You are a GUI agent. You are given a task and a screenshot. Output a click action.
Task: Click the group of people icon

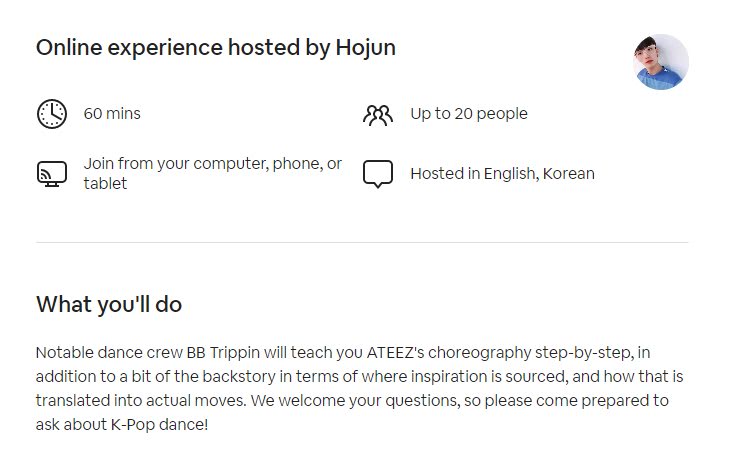click(x=377, y=114)
